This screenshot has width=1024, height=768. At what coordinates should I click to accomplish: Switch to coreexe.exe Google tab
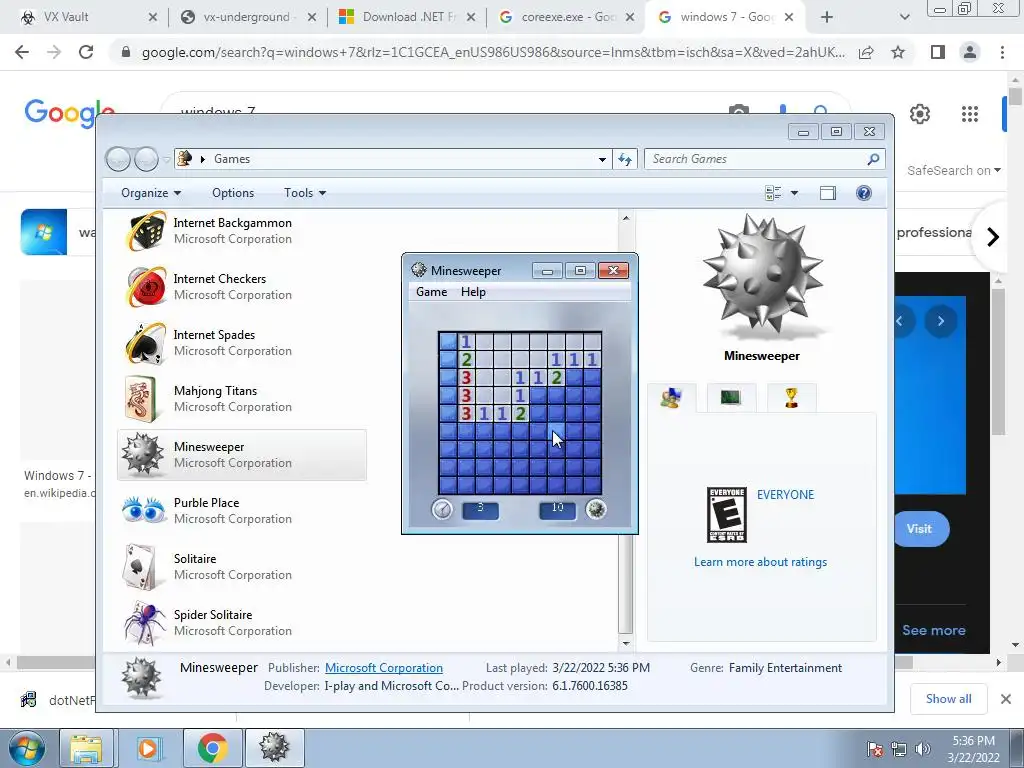[x=567, y=17]
